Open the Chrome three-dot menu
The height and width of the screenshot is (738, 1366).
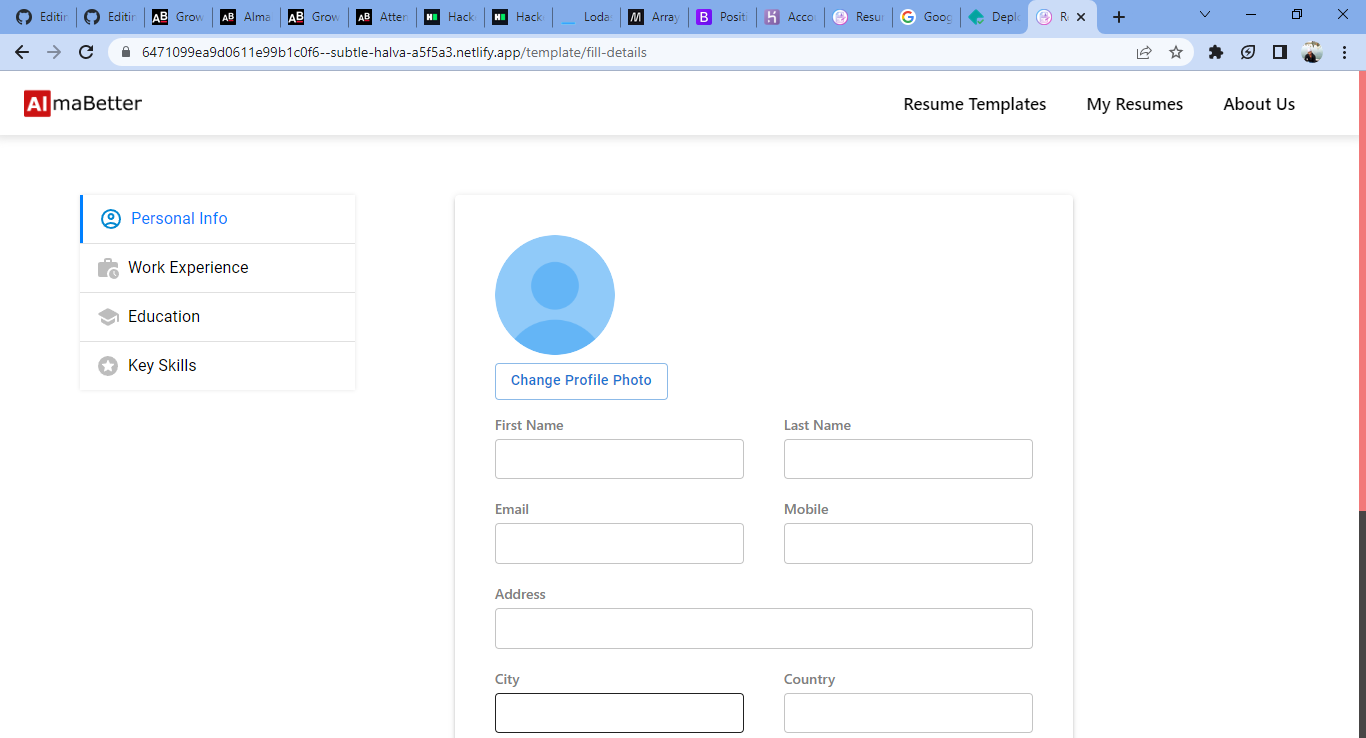point(1344,52)
